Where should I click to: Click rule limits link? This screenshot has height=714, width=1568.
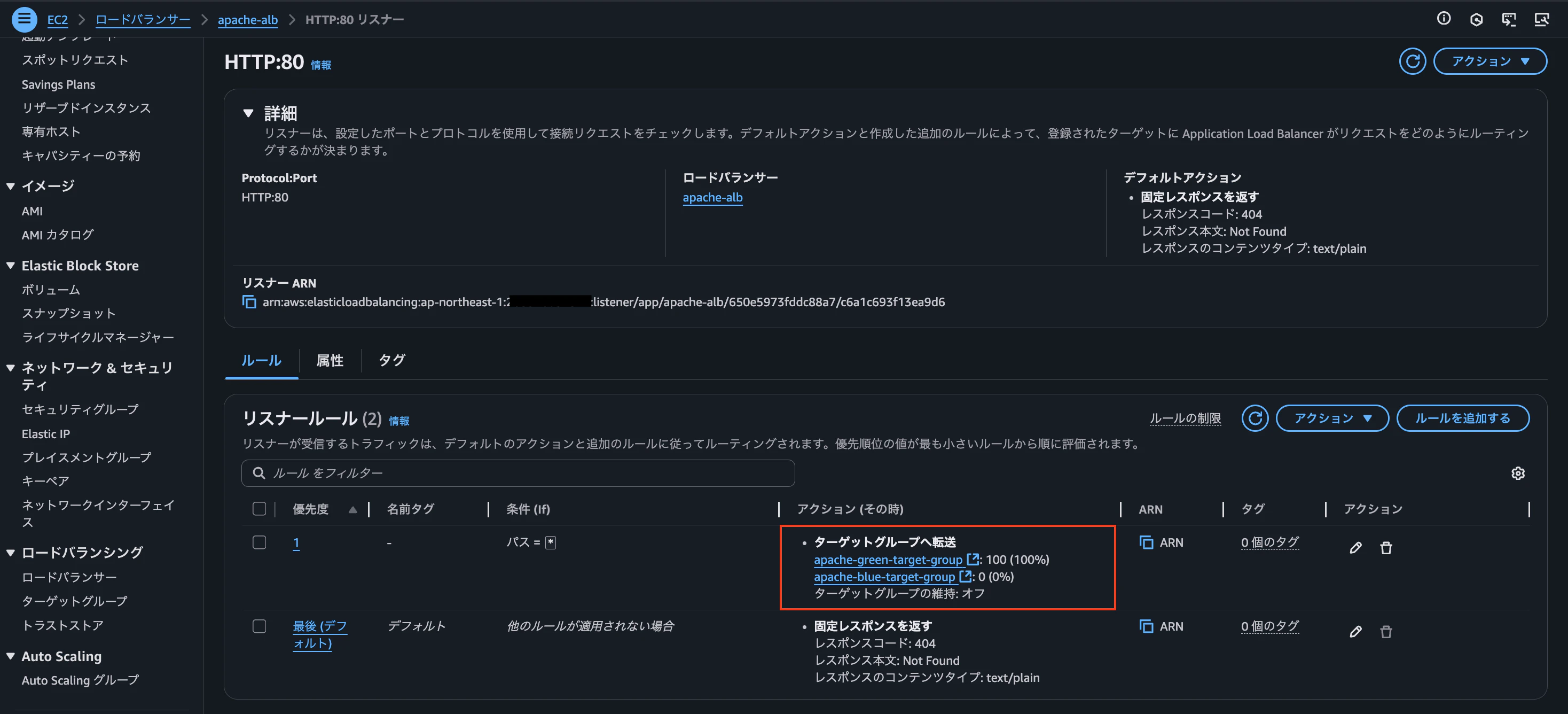(x=1185, y=418)
